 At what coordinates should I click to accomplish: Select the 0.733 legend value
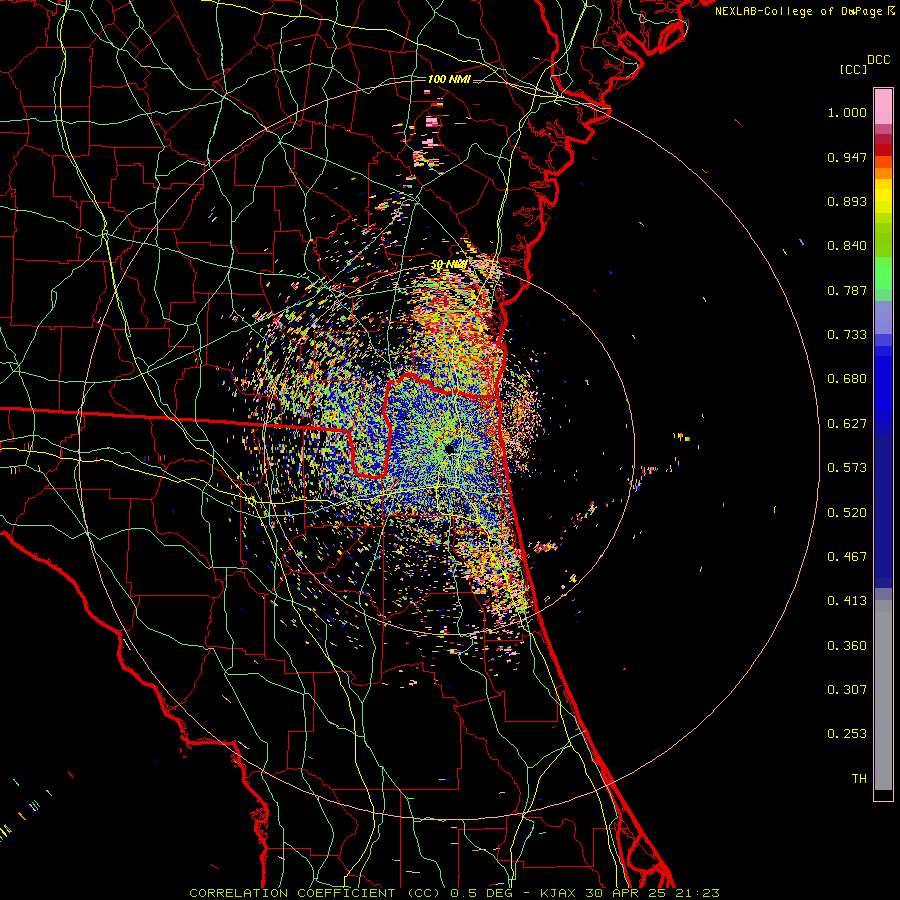coord(847,335)
